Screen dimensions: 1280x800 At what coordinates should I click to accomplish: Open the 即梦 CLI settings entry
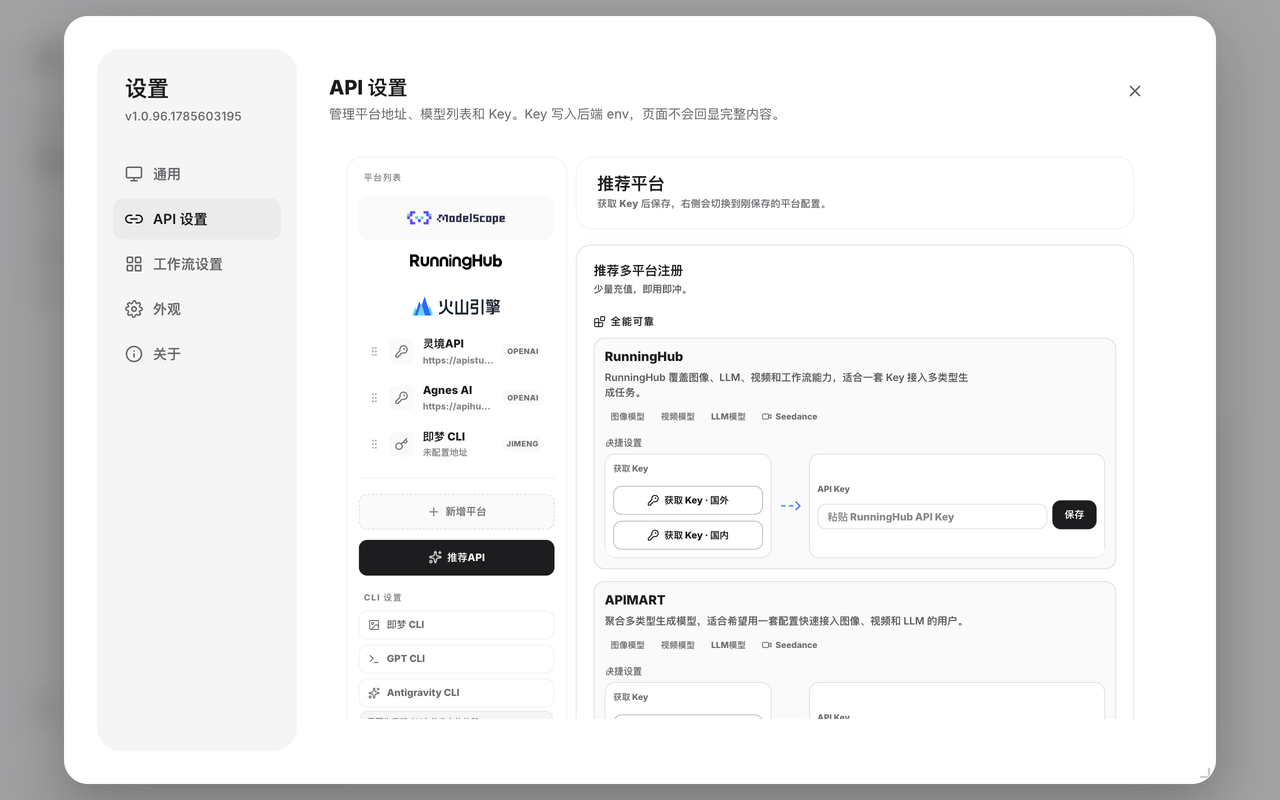pyautogui.click(x=456, y=625)
